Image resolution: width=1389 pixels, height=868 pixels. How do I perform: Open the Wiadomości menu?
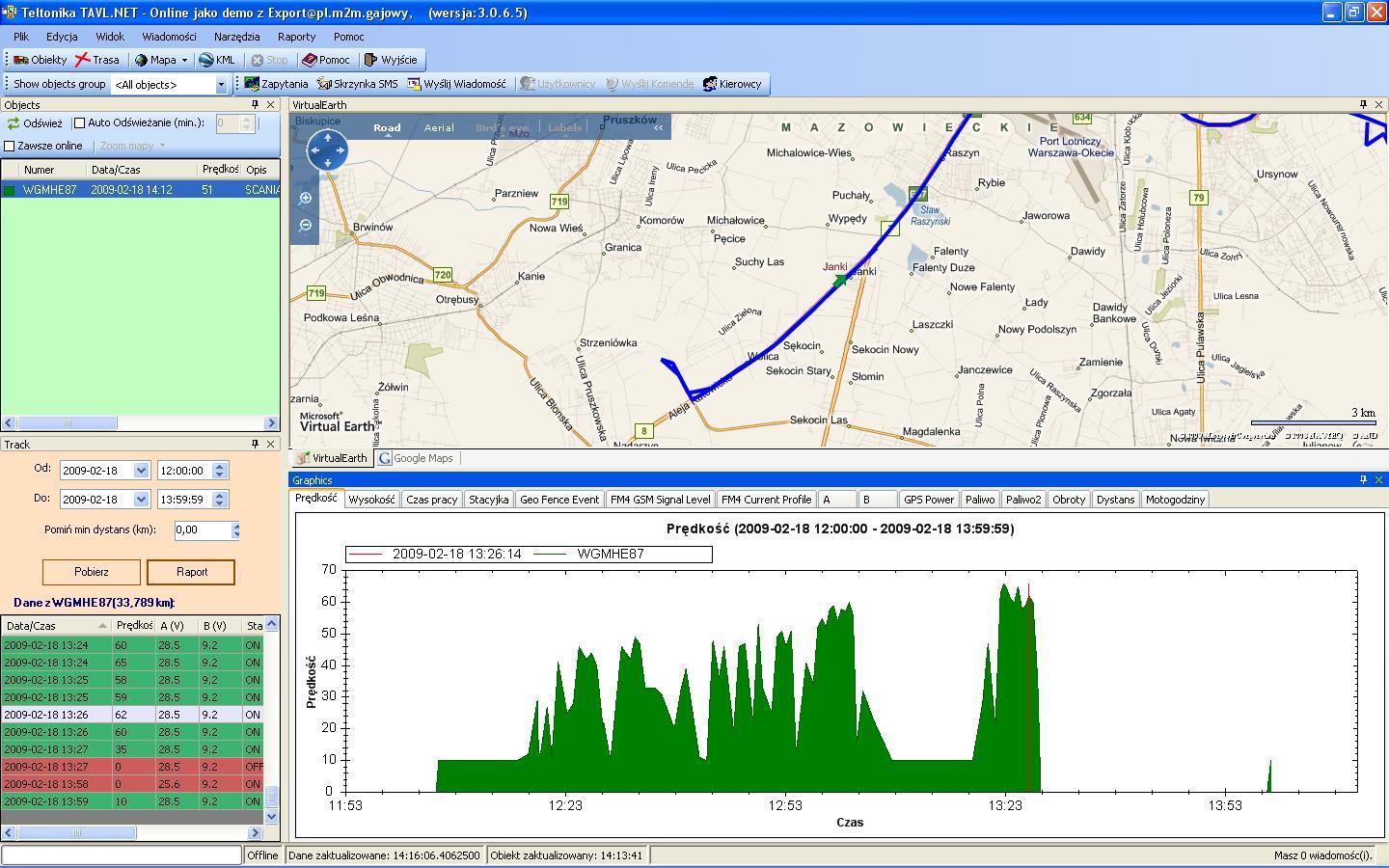169,37
